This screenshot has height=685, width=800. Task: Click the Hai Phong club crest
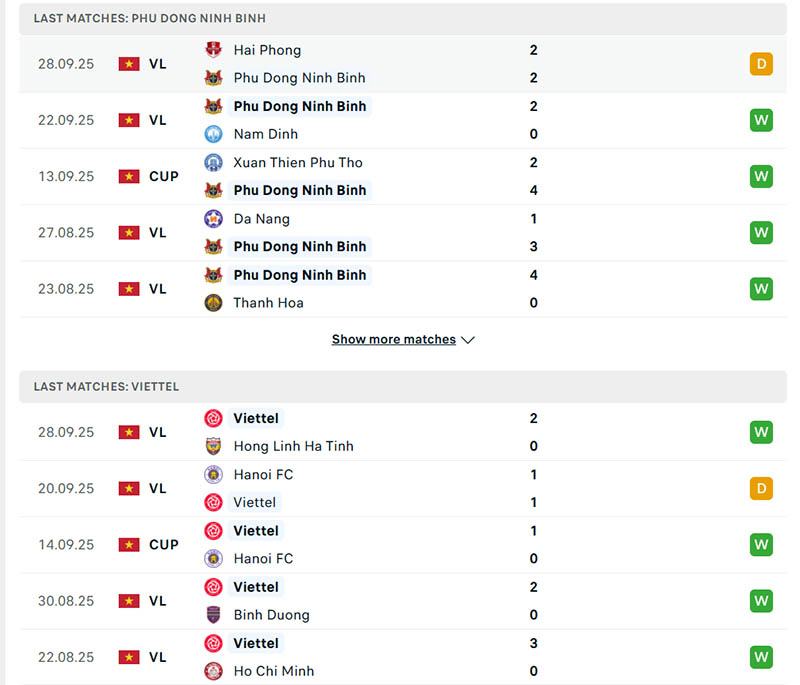[213, 50]
